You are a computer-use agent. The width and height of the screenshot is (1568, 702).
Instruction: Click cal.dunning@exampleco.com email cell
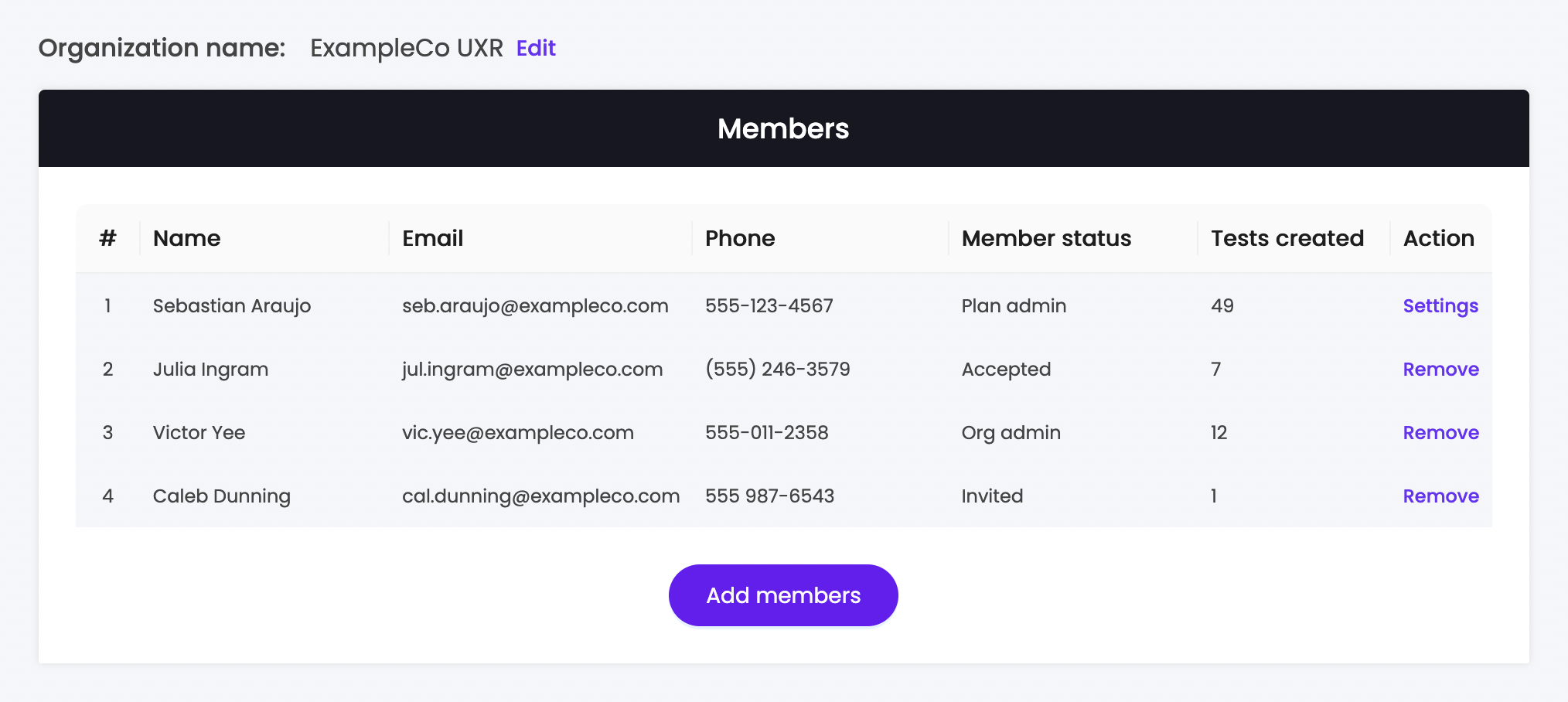coord(540,496)
